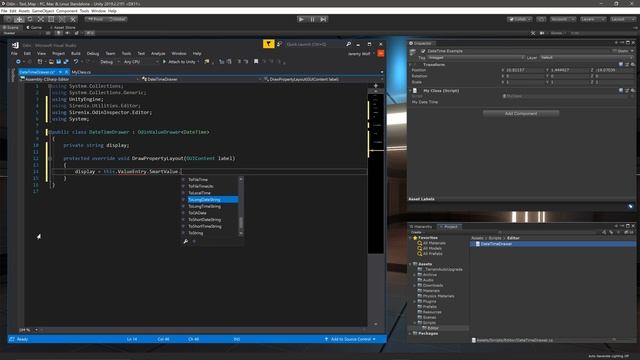640x360 pixels.
Task: Select the Plugins folder in Assets tree
Action: 429,301
